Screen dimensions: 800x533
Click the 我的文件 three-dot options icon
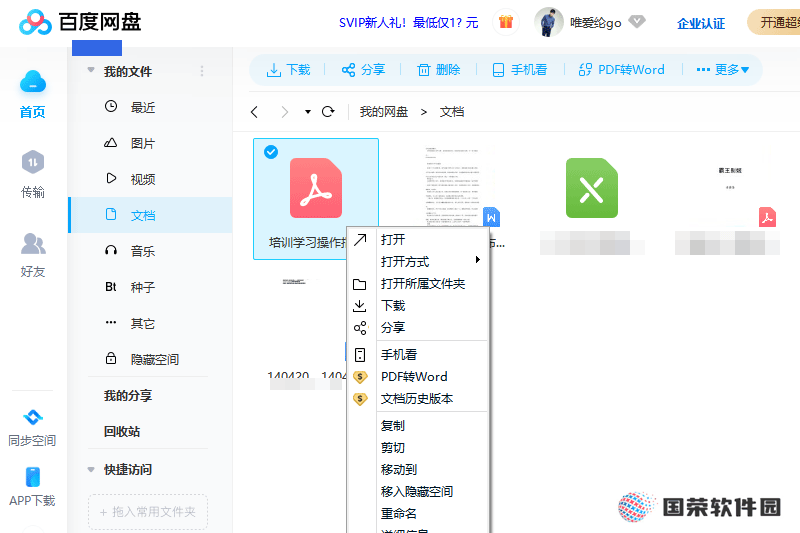pyautogui.click(x=202, y=71)
